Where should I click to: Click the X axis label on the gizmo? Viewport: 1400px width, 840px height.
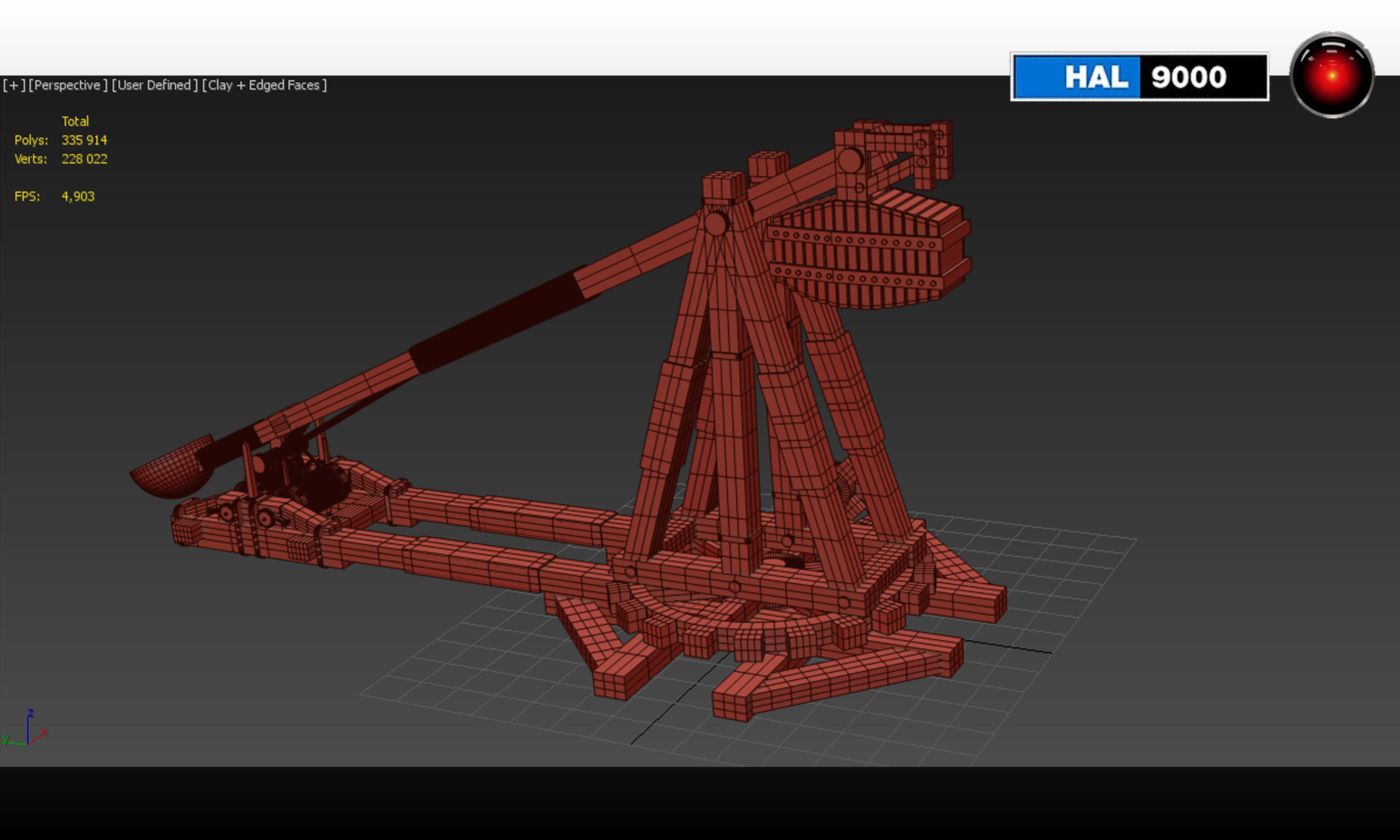coord(45,731)
